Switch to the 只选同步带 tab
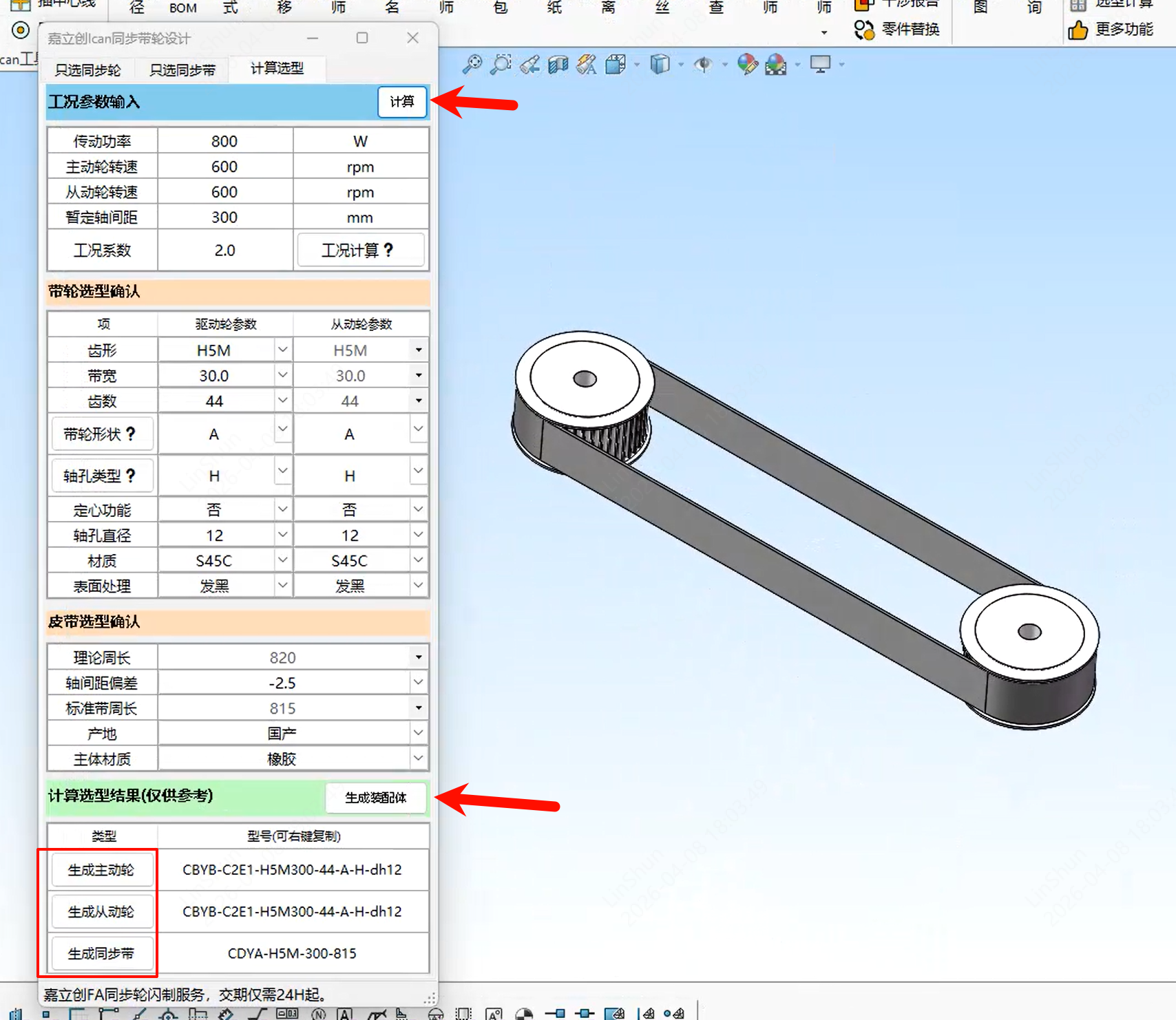Image resolution: width=1176 pixels, height=1020 pixels. click(182, 70)
